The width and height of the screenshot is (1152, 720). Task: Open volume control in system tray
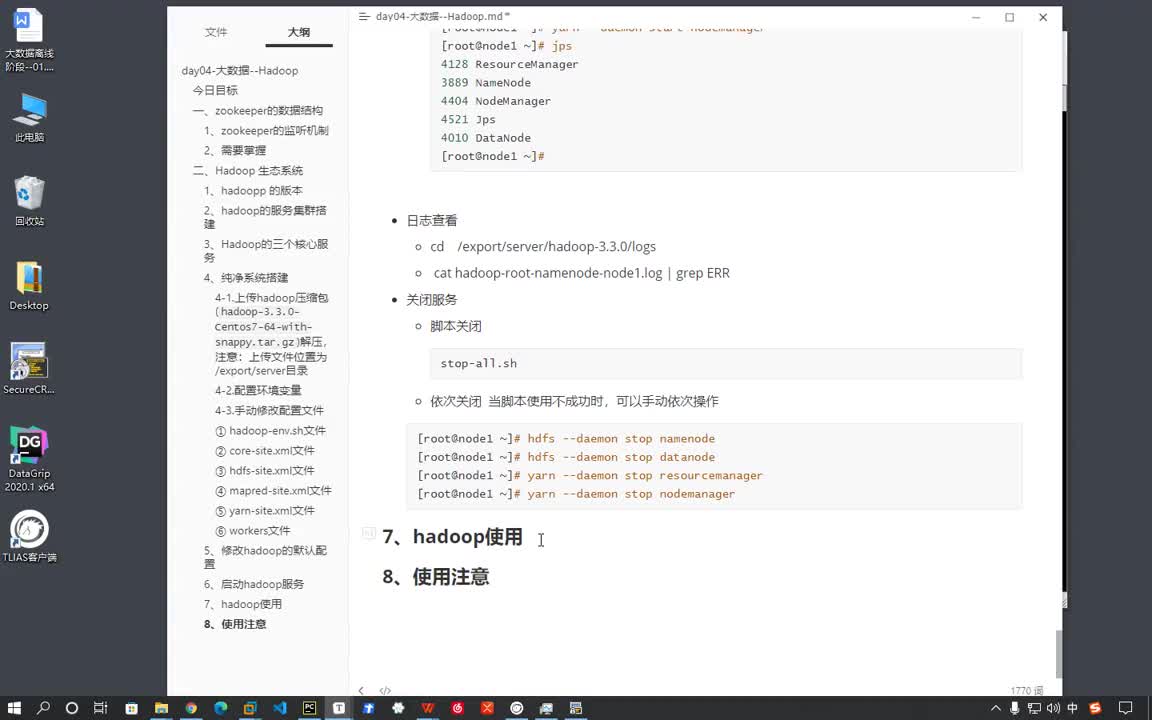pos(1053,708)
